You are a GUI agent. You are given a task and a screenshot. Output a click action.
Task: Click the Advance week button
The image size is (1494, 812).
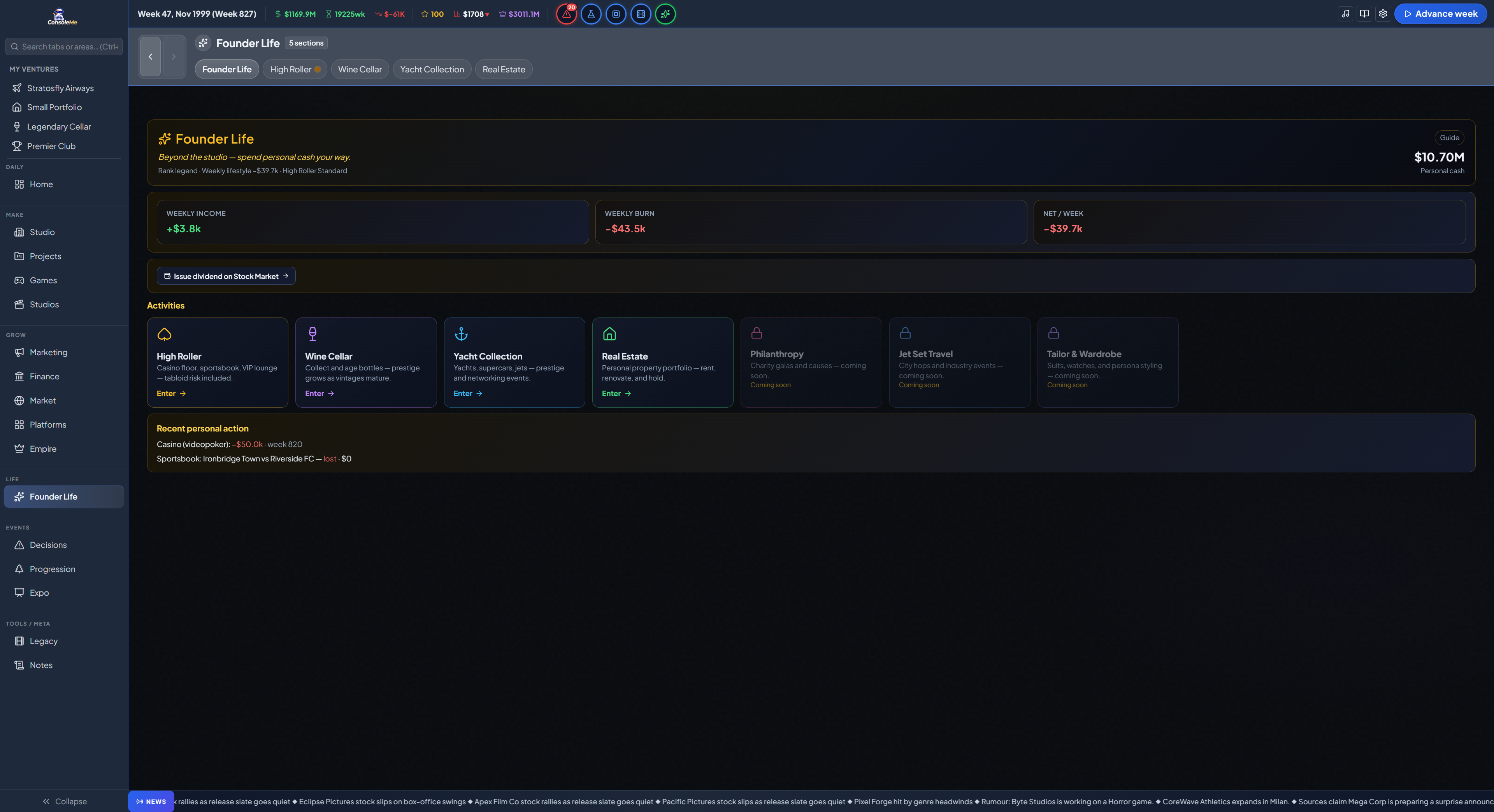point(1441,14)
